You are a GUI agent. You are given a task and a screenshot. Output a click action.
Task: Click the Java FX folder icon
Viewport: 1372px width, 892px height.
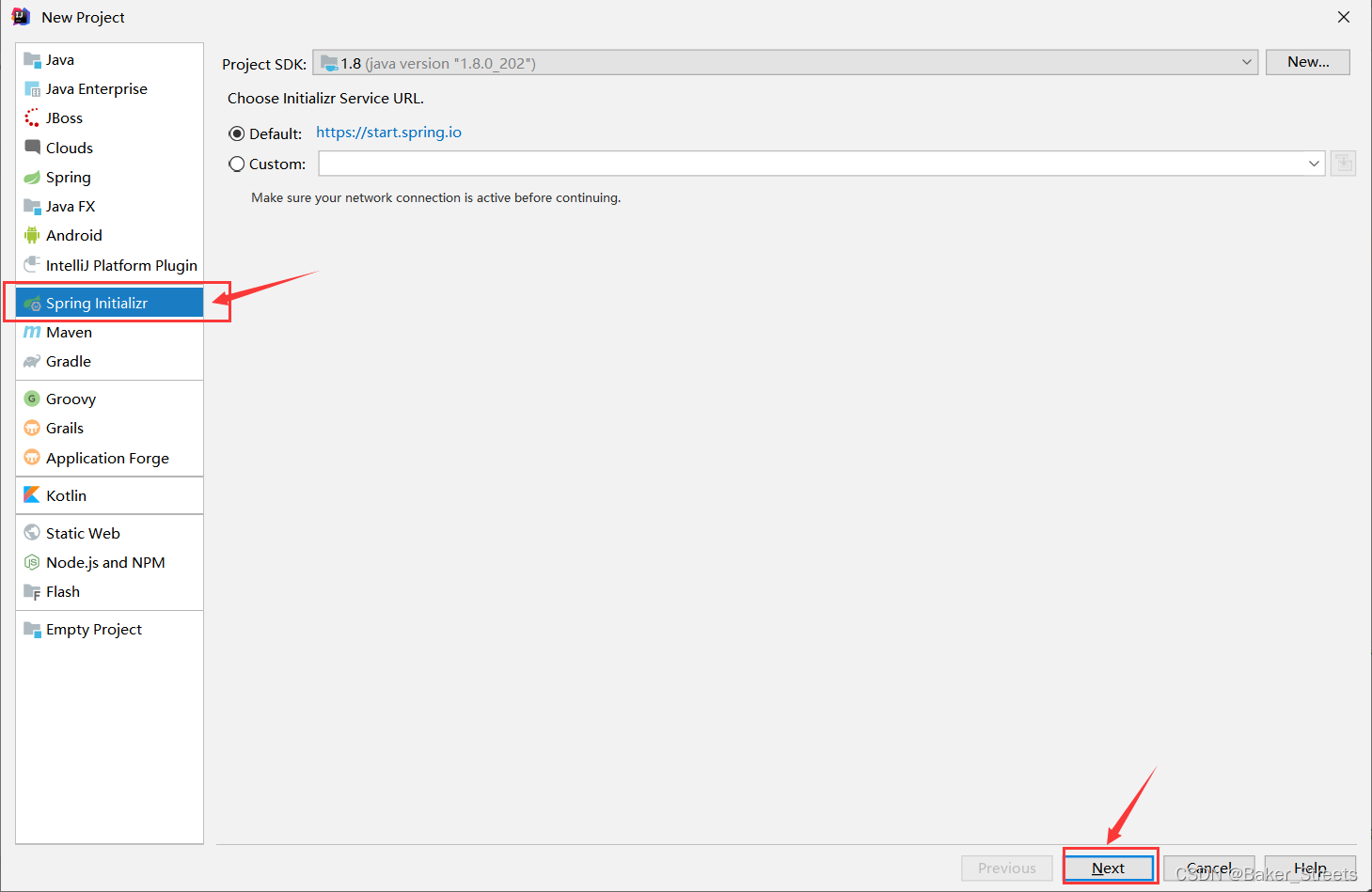coord(32,207)
